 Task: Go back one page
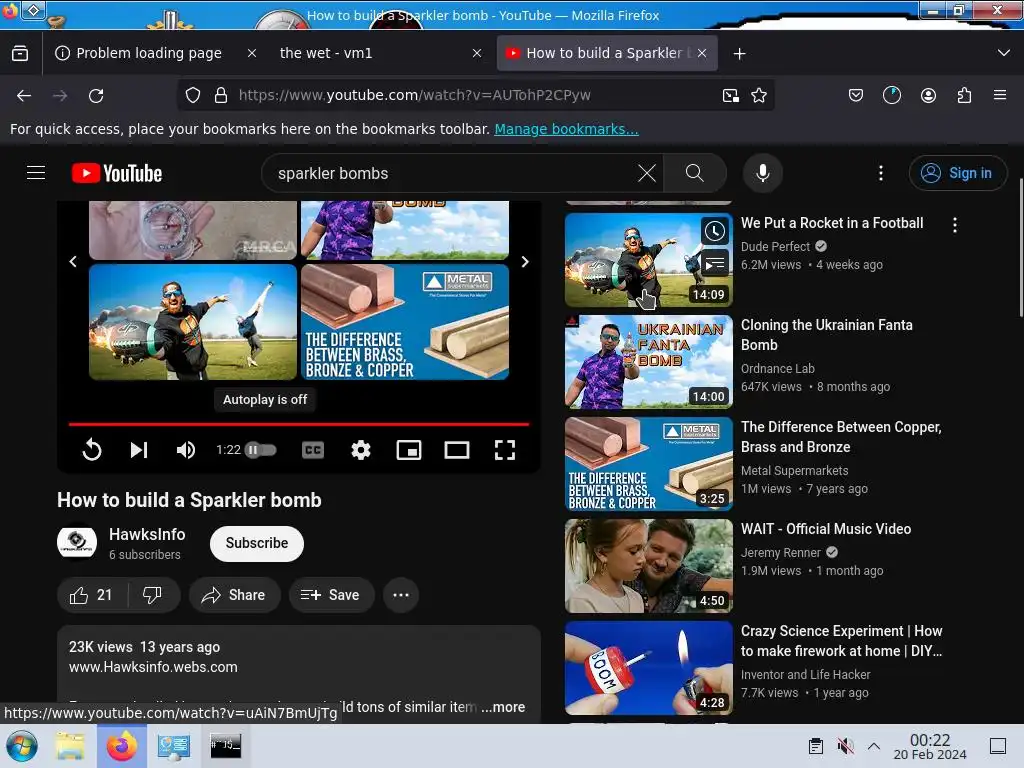tap(24, 96)
